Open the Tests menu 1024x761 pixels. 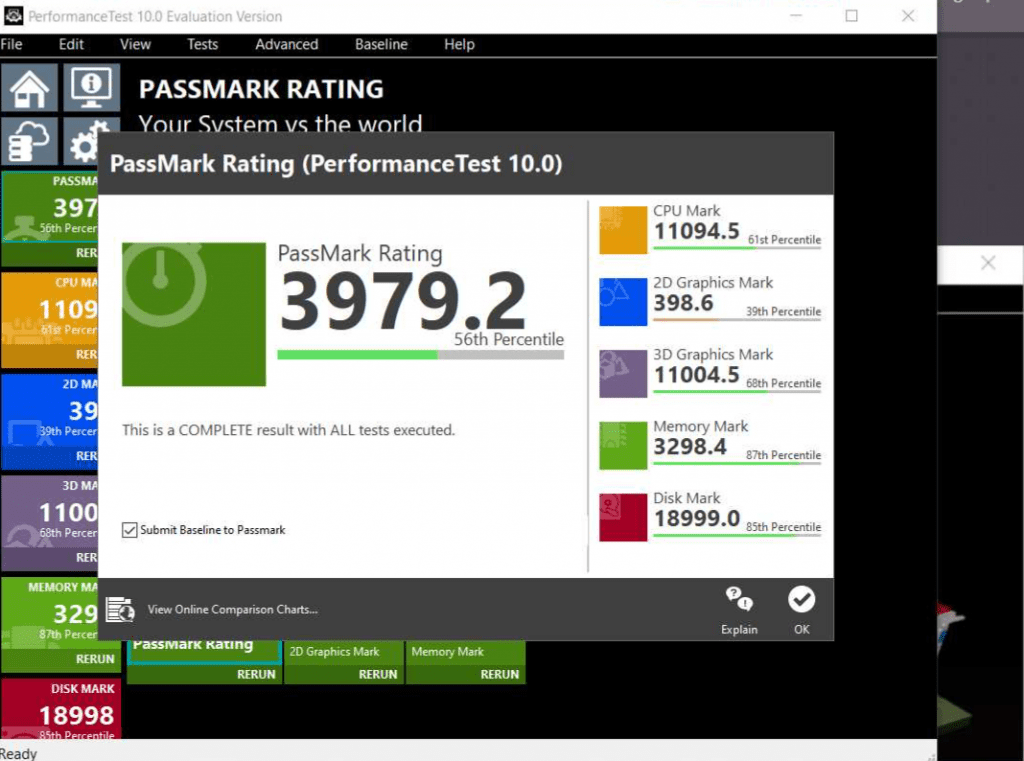click(x=202, y=44)
